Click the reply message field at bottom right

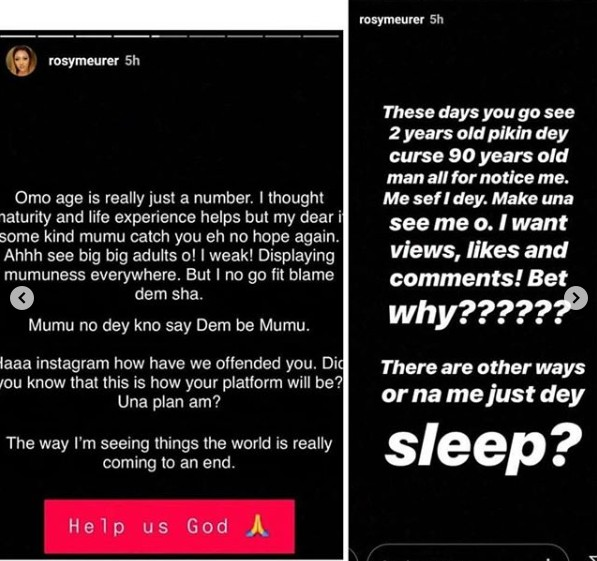tap(468, 553)
